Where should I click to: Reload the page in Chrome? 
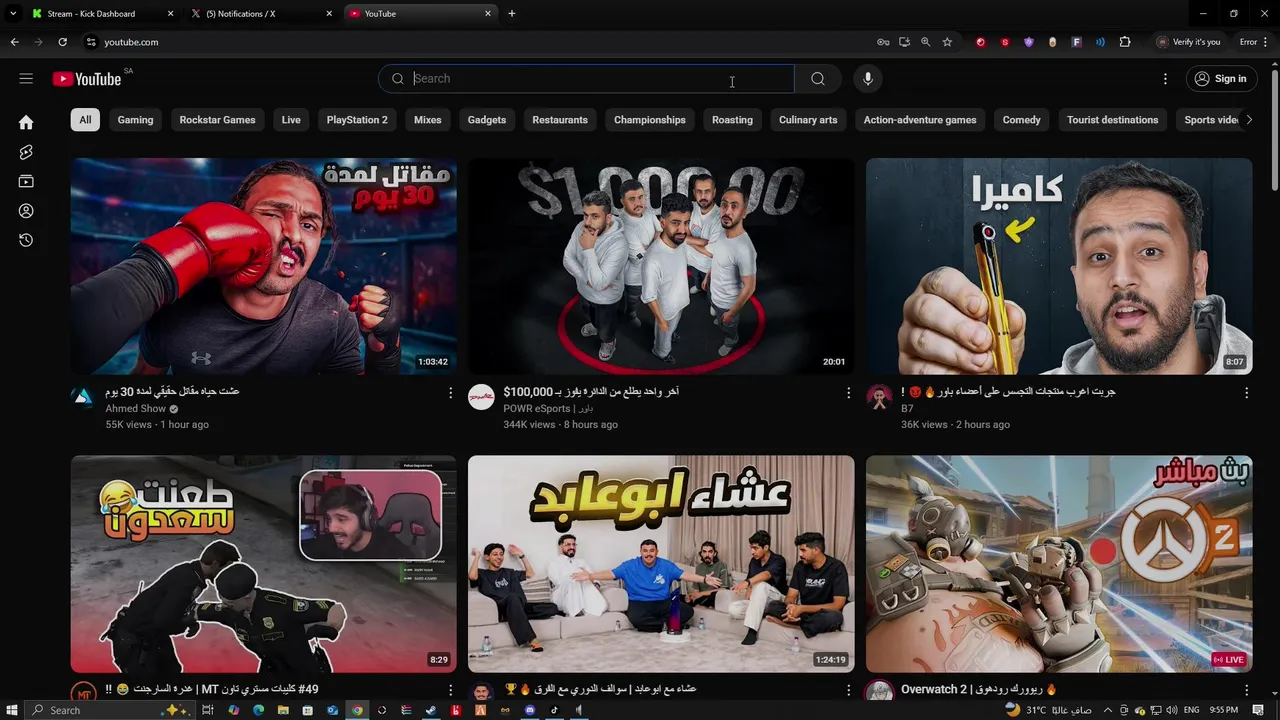click(x=62, y=42)
